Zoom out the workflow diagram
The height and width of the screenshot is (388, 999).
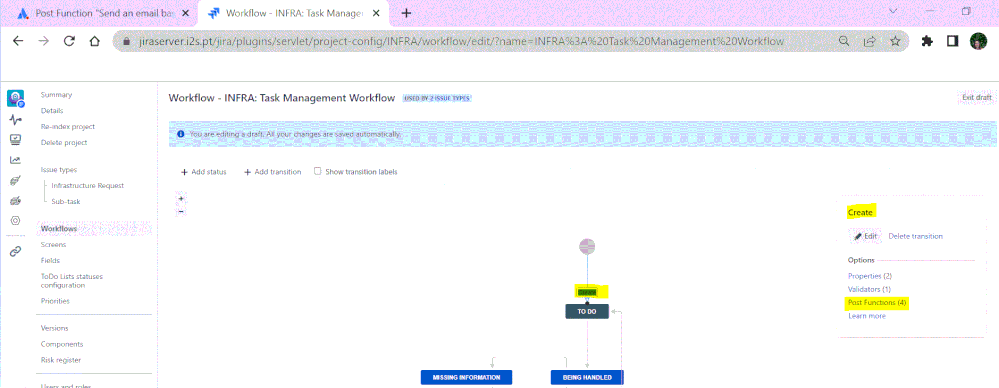pos(181,211)
